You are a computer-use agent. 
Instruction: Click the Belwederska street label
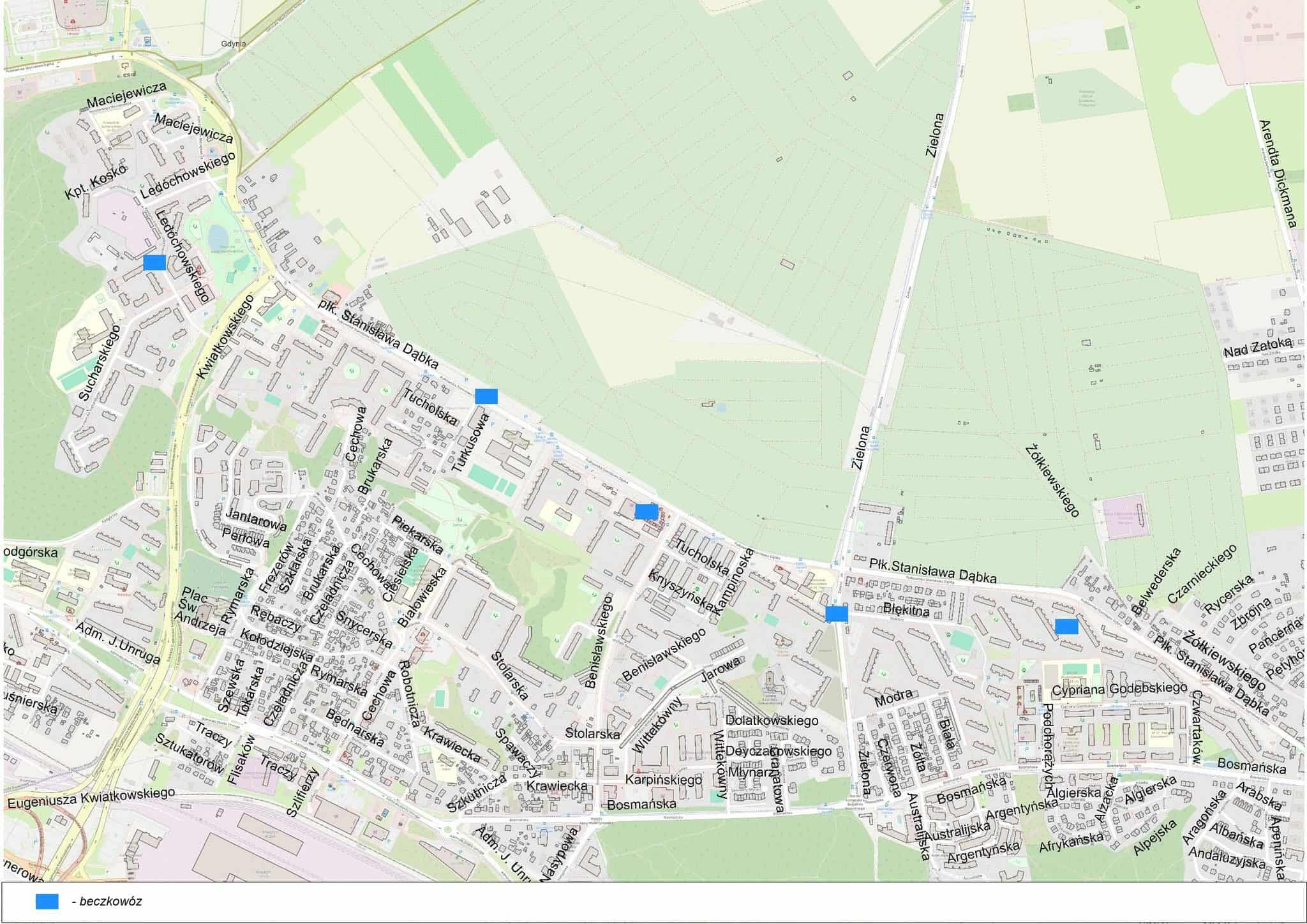coord(1155,580)
